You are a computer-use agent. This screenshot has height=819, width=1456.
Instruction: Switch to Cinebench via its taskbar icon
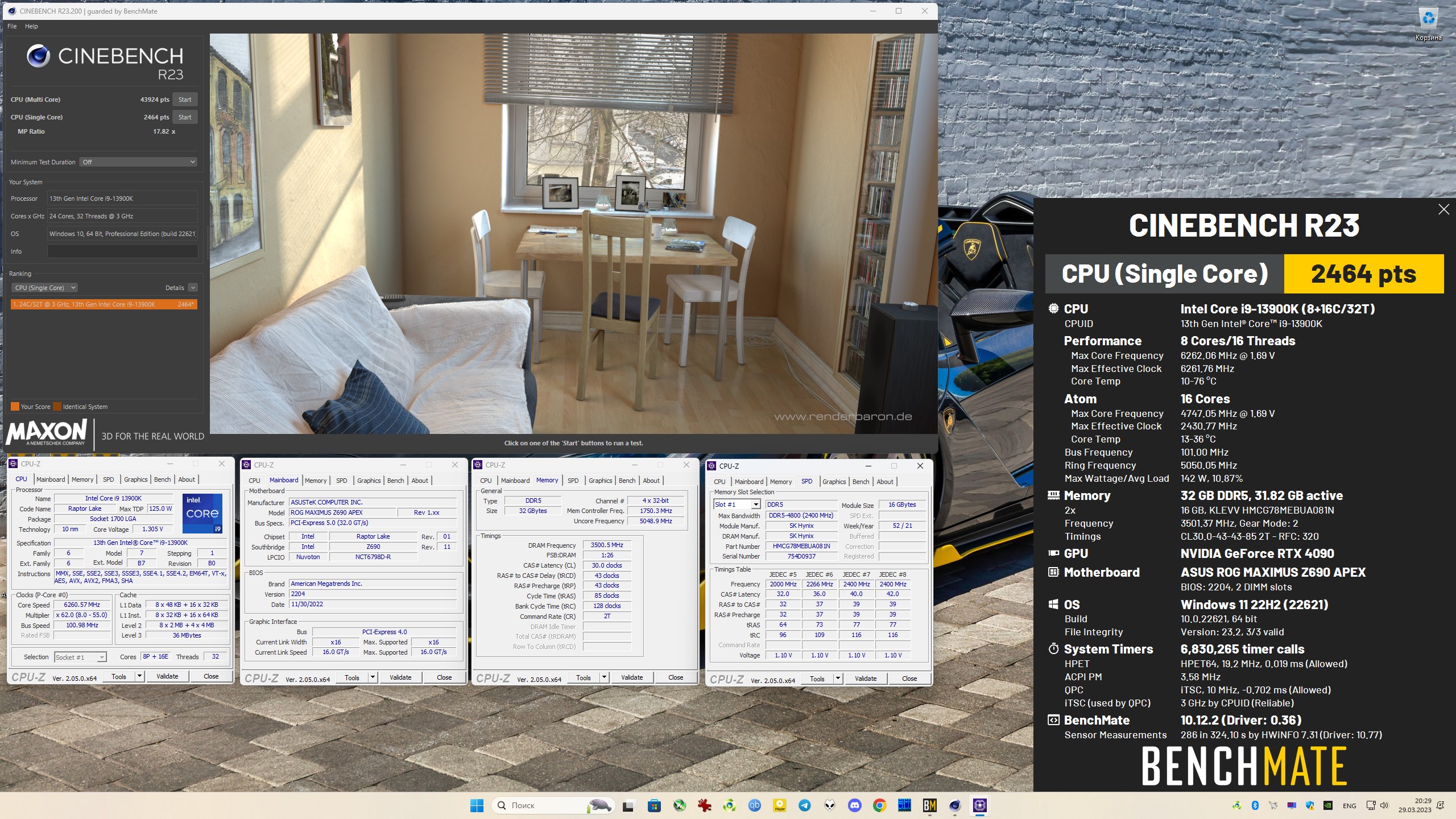[955, 805]
